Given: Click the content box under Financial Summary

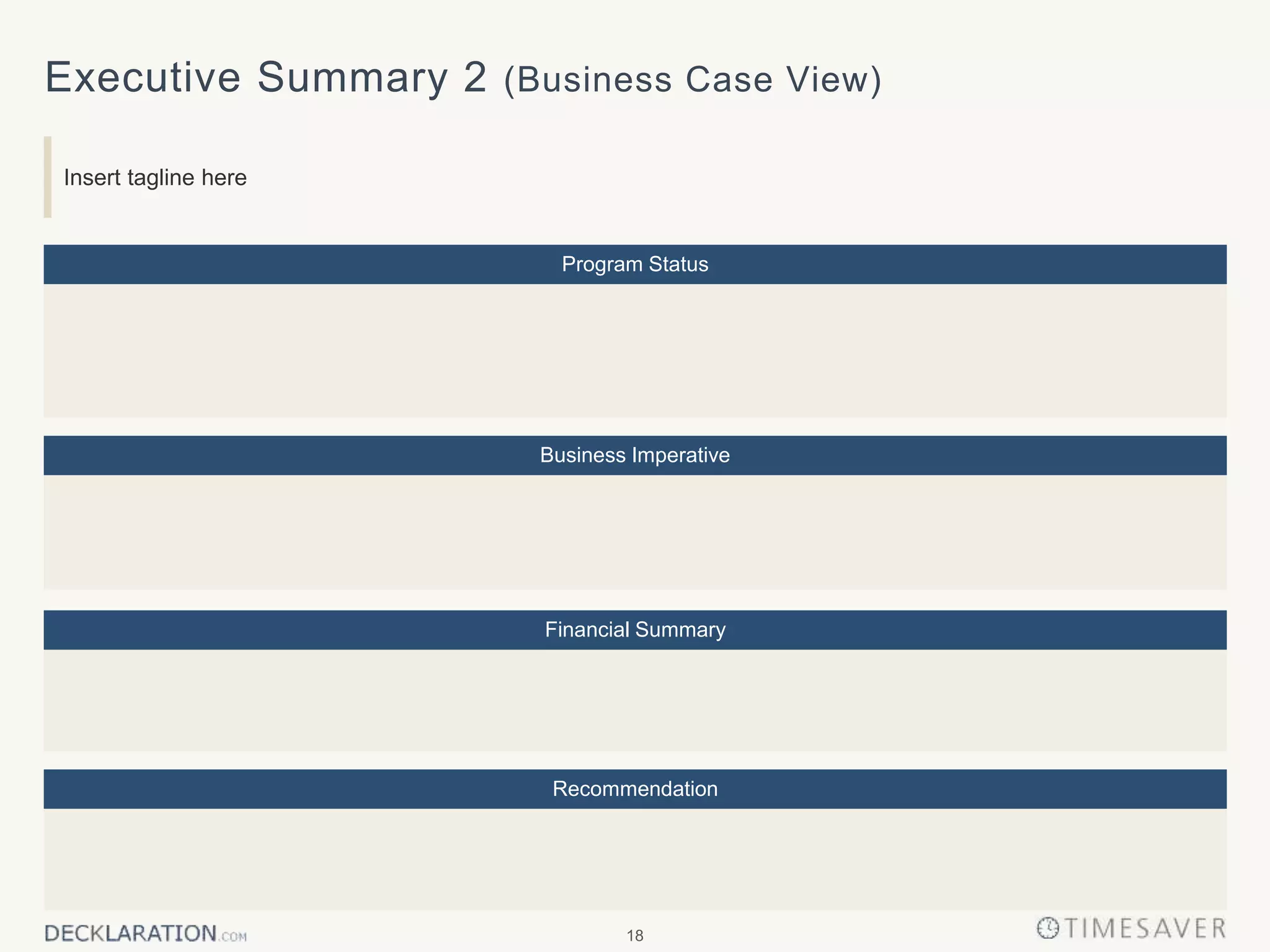Looking at the screenshot, I should click(635, 700).
